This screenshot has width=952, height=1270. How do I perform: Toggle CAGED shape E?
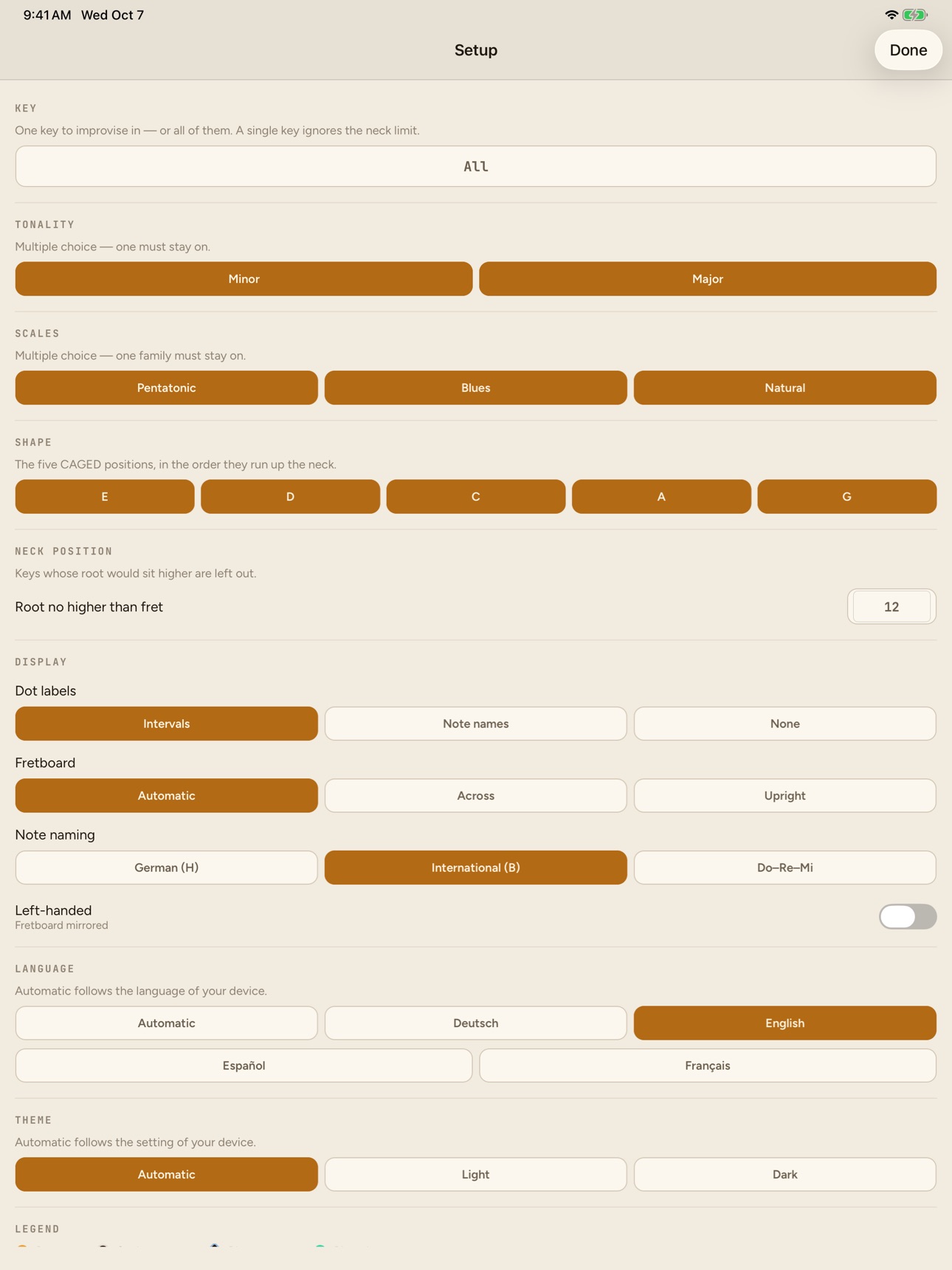(105, 497)
